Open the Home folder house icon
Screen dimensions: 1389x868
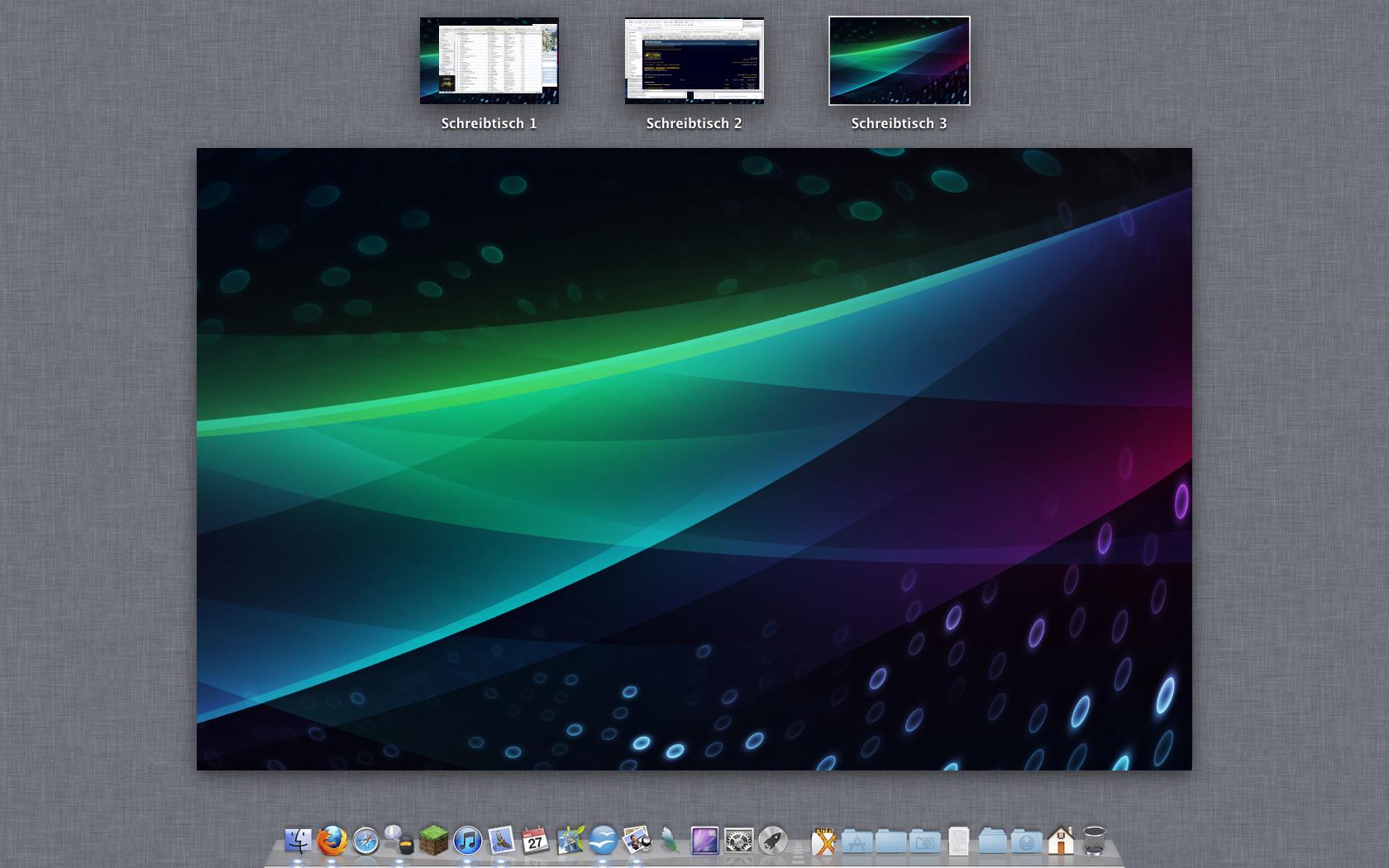(x=1061, y=841)
